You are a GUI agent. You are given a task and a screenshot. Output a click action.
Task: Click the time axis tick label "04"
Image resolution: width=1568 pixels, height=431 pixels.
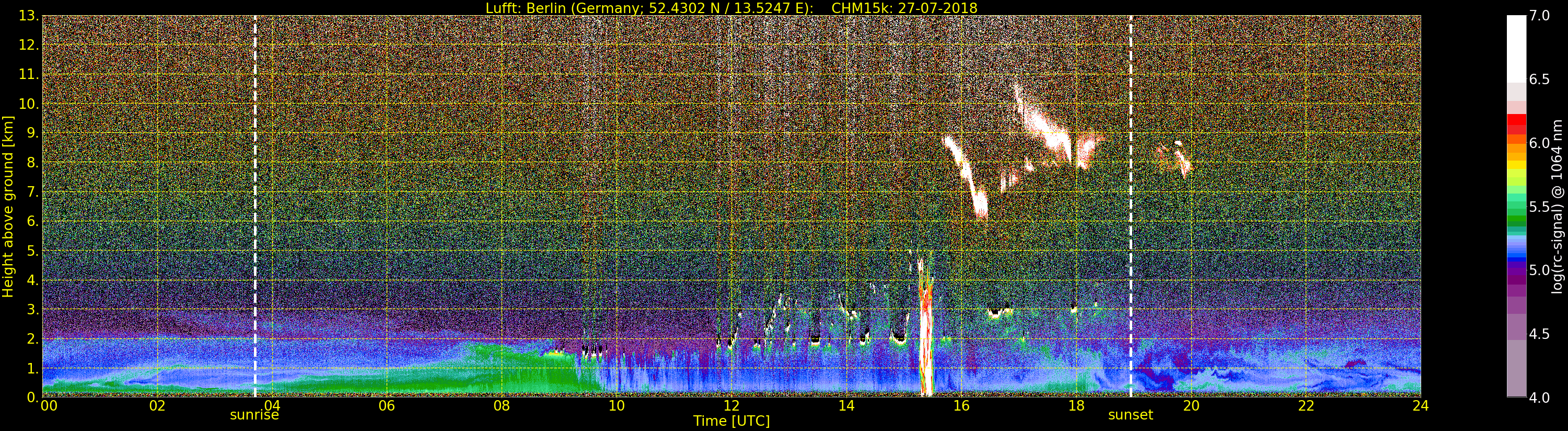[272, 406]
